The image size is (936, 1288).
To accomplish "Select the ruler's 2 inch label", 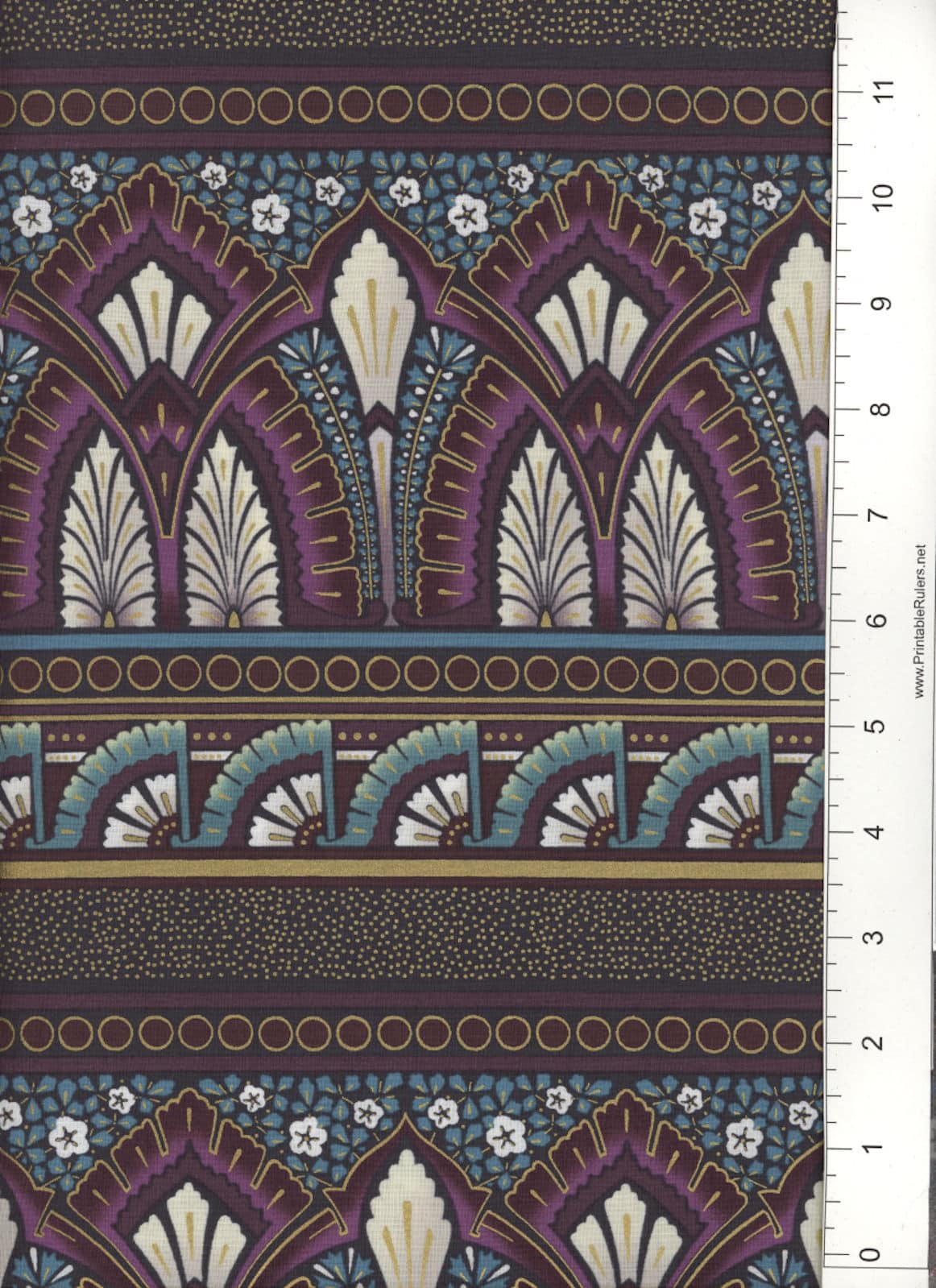I will click(871, 1042).
